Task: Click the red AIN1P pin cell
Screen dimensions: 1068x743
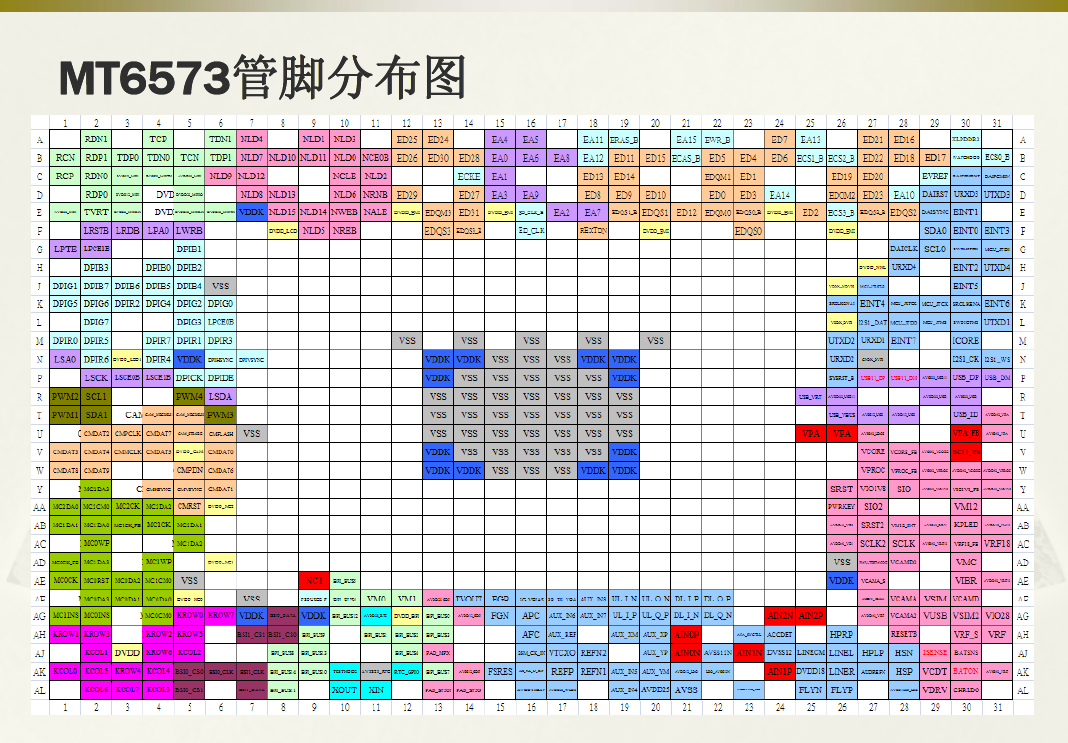Action: pyautogui.click(x=780, y=671)
